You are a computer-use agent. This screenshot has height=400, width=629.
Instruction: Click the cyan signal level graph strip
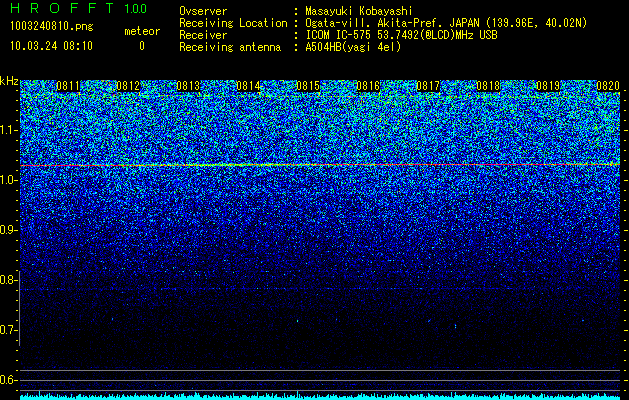click(320, 396)
